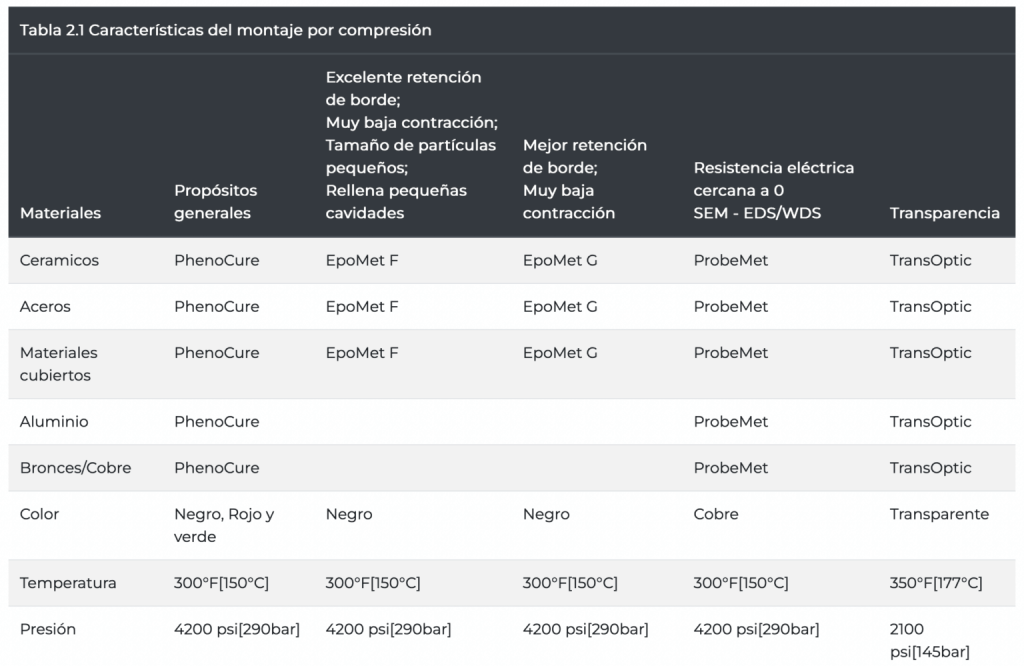
Task: Select 'EpoMet G' in the Aceros row
Action: pyautogui.click(x=560, y=306)
